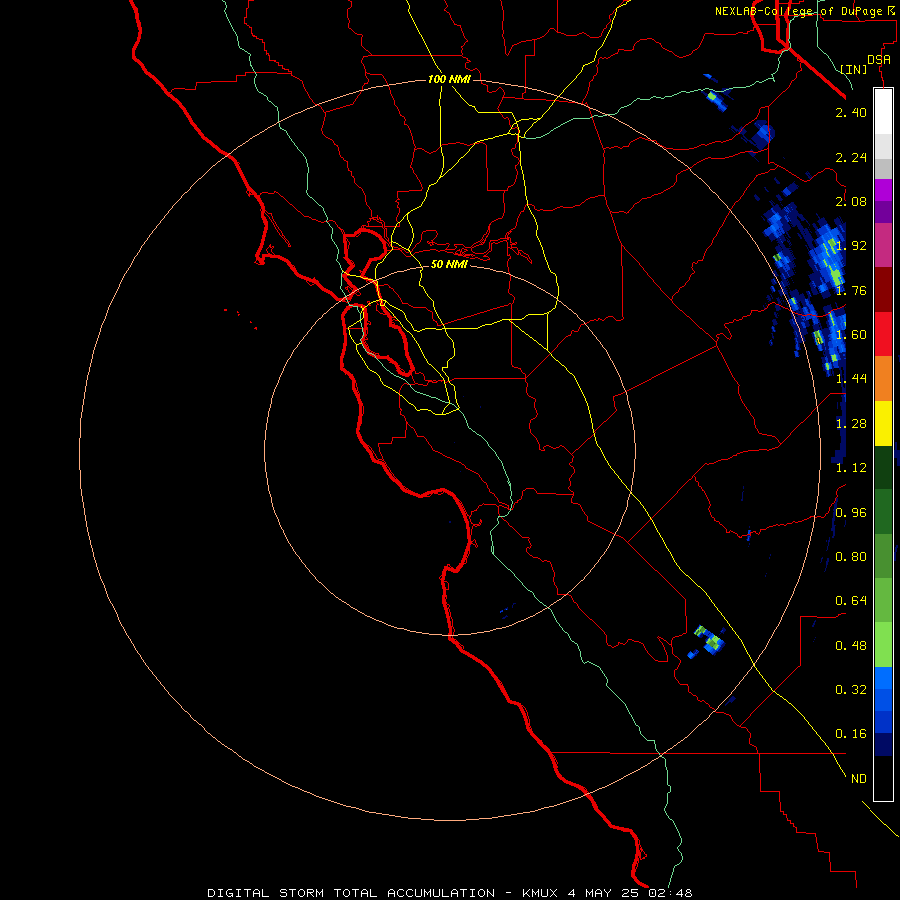Click the 1.92 legend value
Image resolution: width=900 pixels, height=900 pixels.
(x=851, y=246)
